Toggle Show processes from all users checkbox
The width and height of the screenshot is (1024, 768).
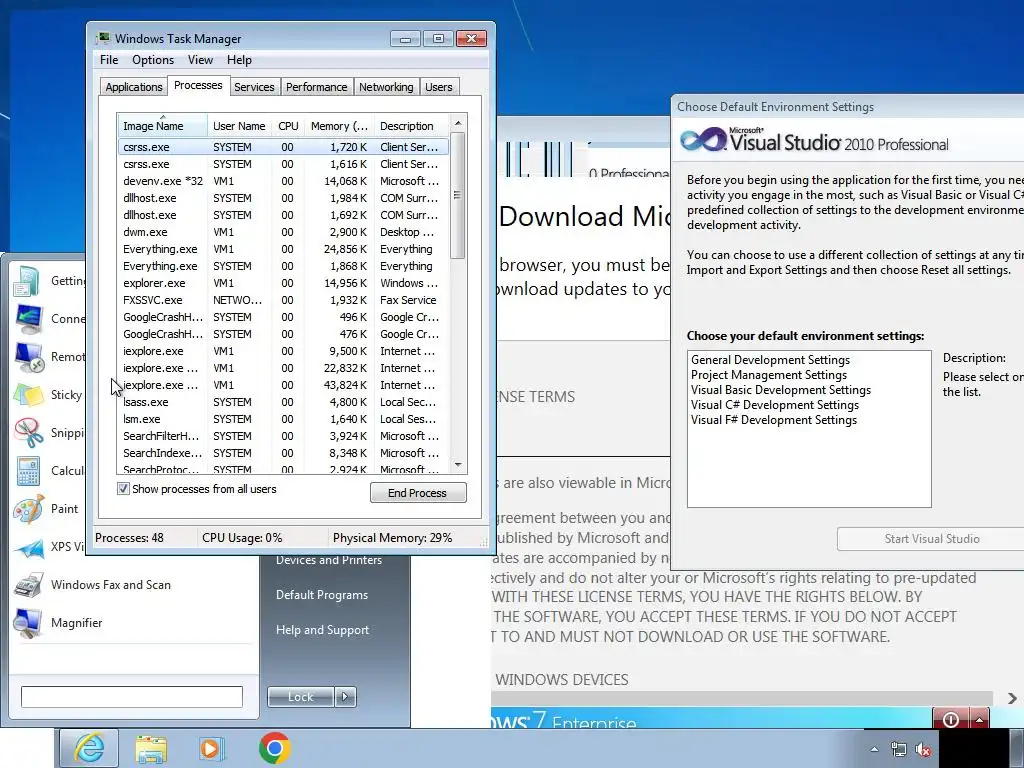coord(123,489)
